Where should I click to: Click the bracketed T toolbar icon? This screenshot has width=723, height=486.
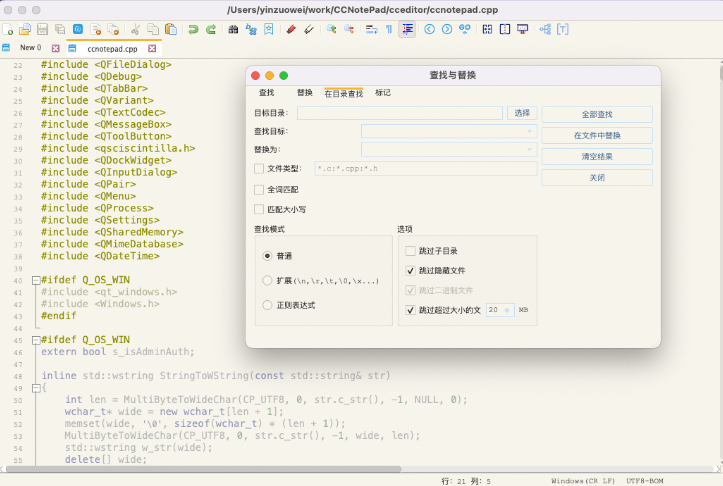pos(563,30)
